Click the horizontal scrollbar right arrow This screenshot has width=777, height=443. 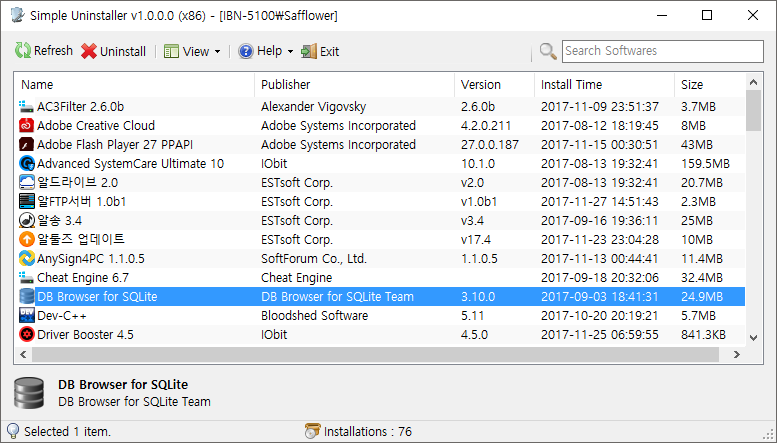(x=737, y=354)
